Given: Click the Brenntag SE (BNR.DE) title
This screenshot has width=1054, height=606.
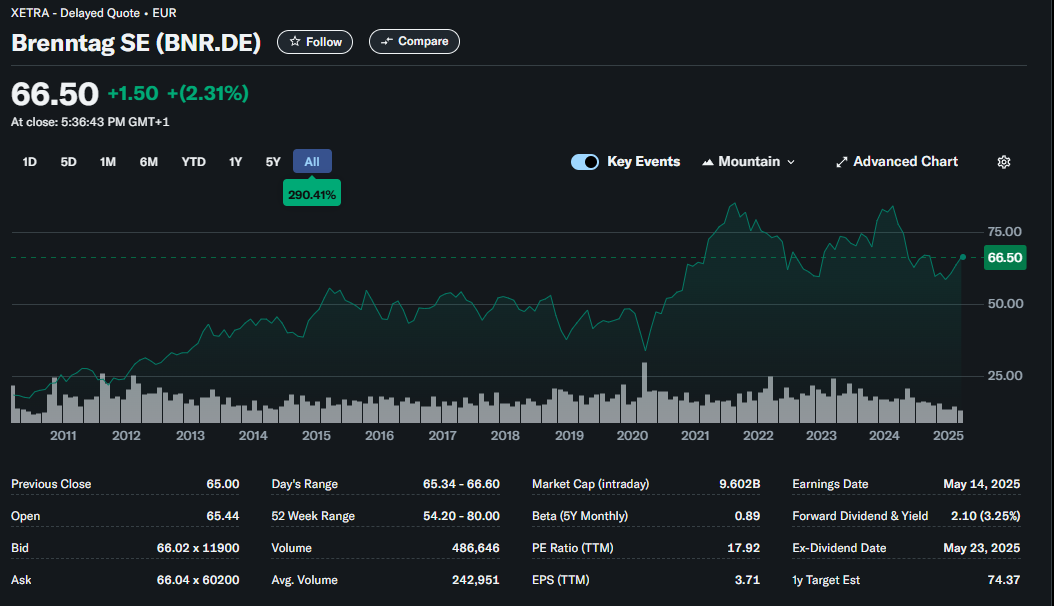Looking at the screenshot, I should 136,42.
